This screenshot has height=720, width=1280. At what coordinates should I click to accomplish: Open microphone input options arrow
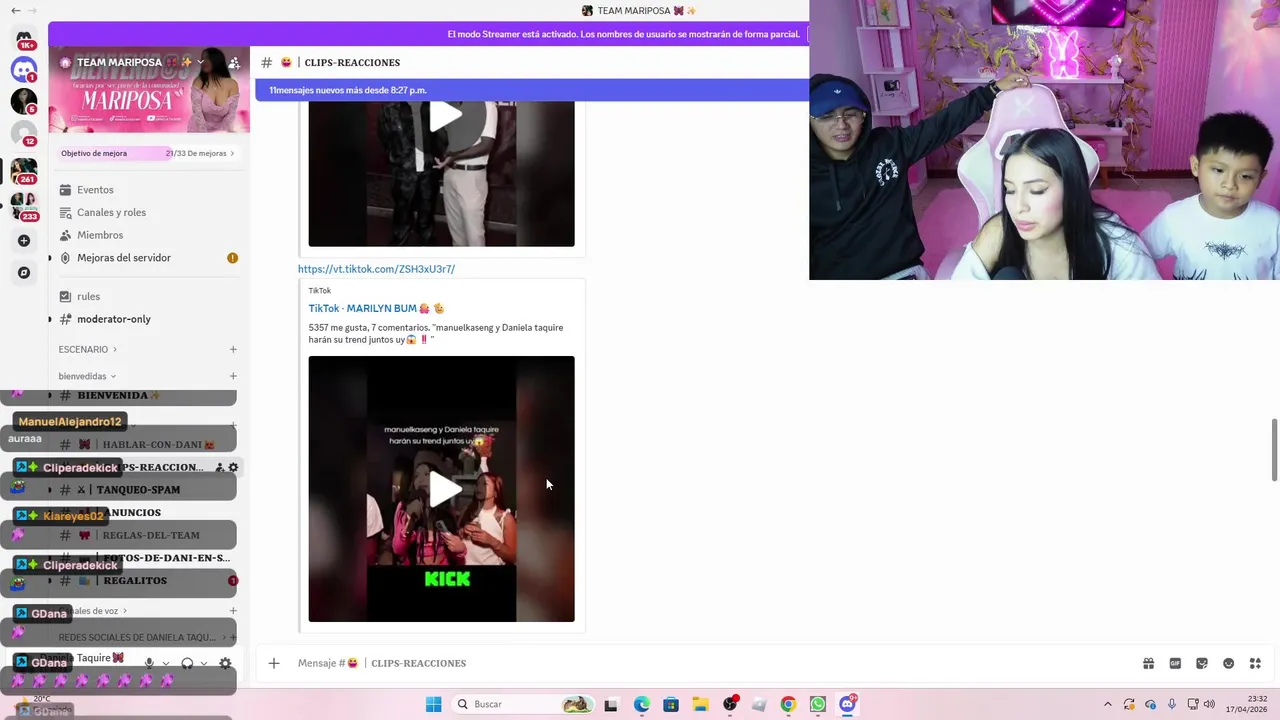tap(166, 663)
